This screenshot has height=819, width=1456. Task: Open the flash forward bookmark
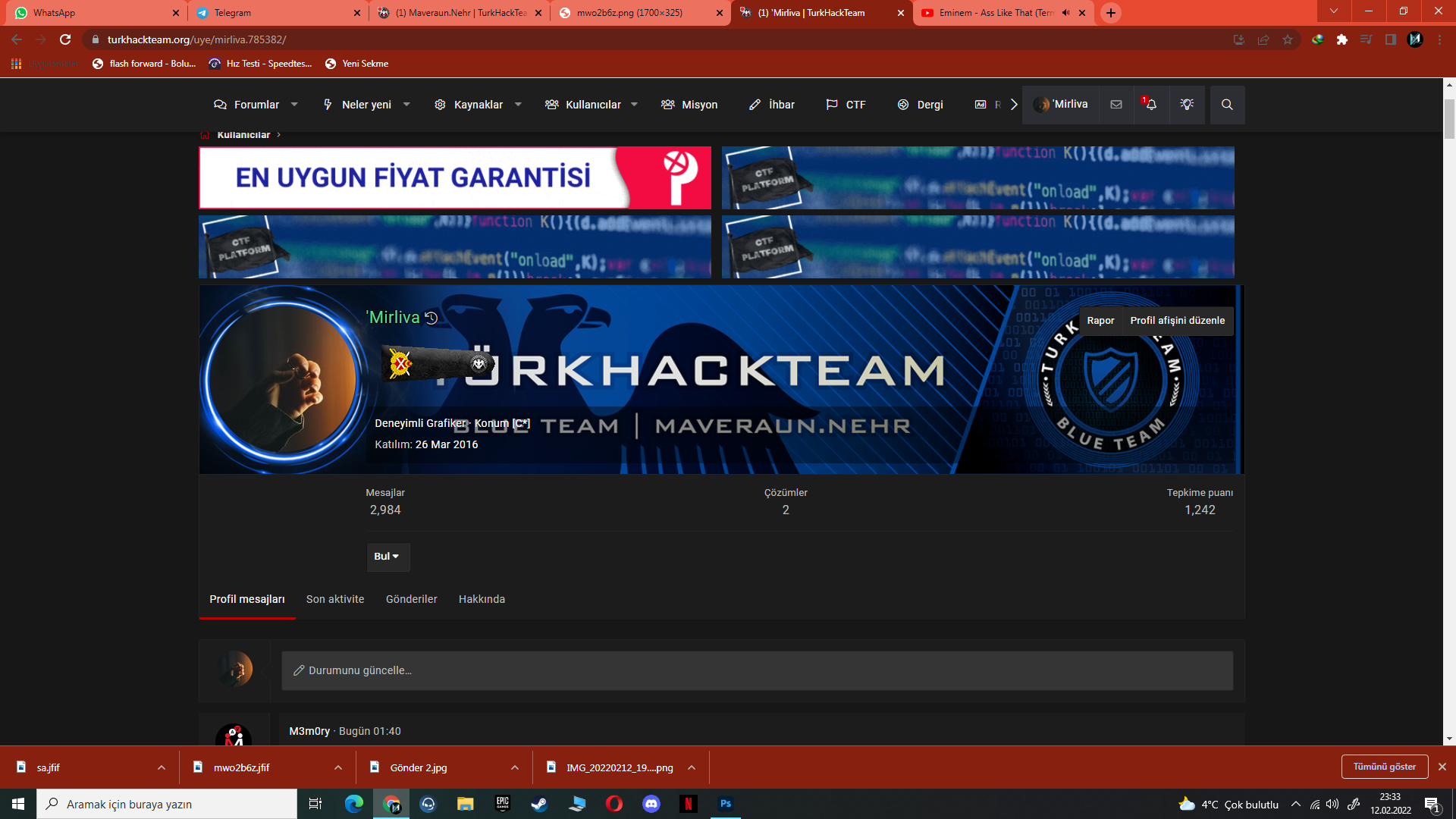coord(143,64)
